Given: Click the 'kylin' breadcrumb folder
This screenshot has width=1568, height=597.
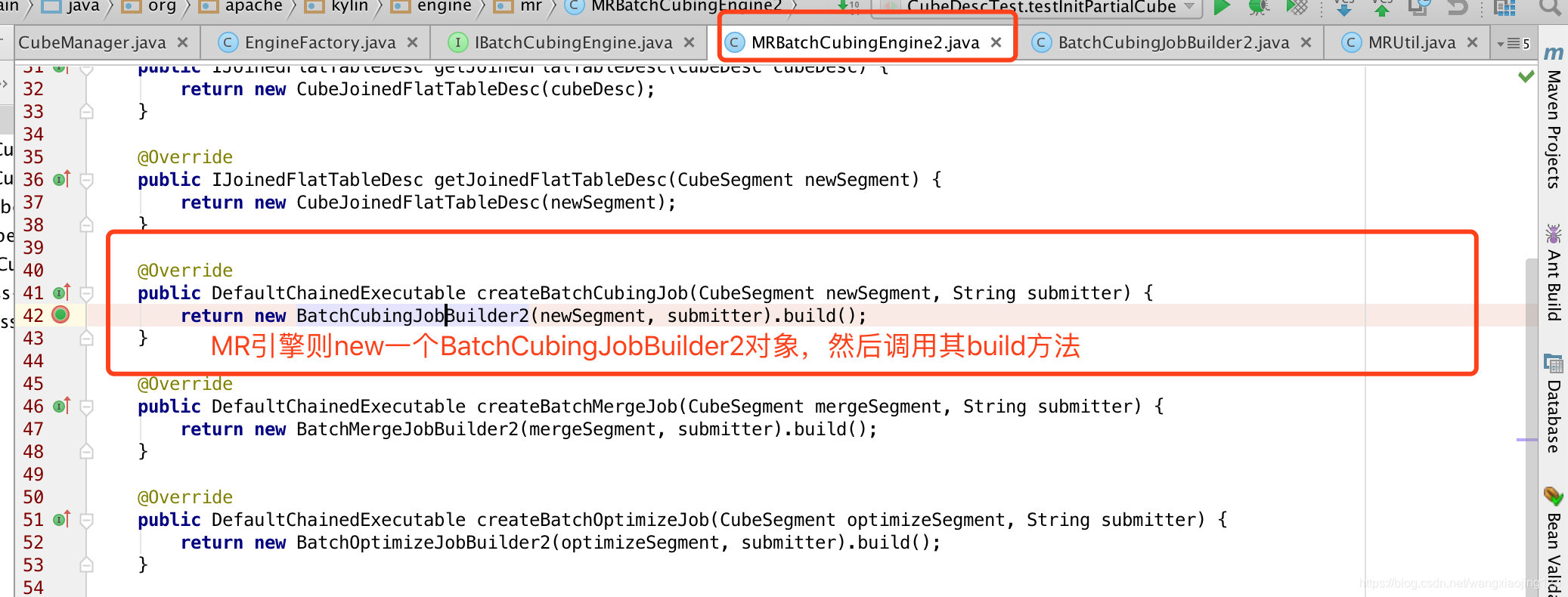Looking at the screenshot, I should tap(336, 7).
